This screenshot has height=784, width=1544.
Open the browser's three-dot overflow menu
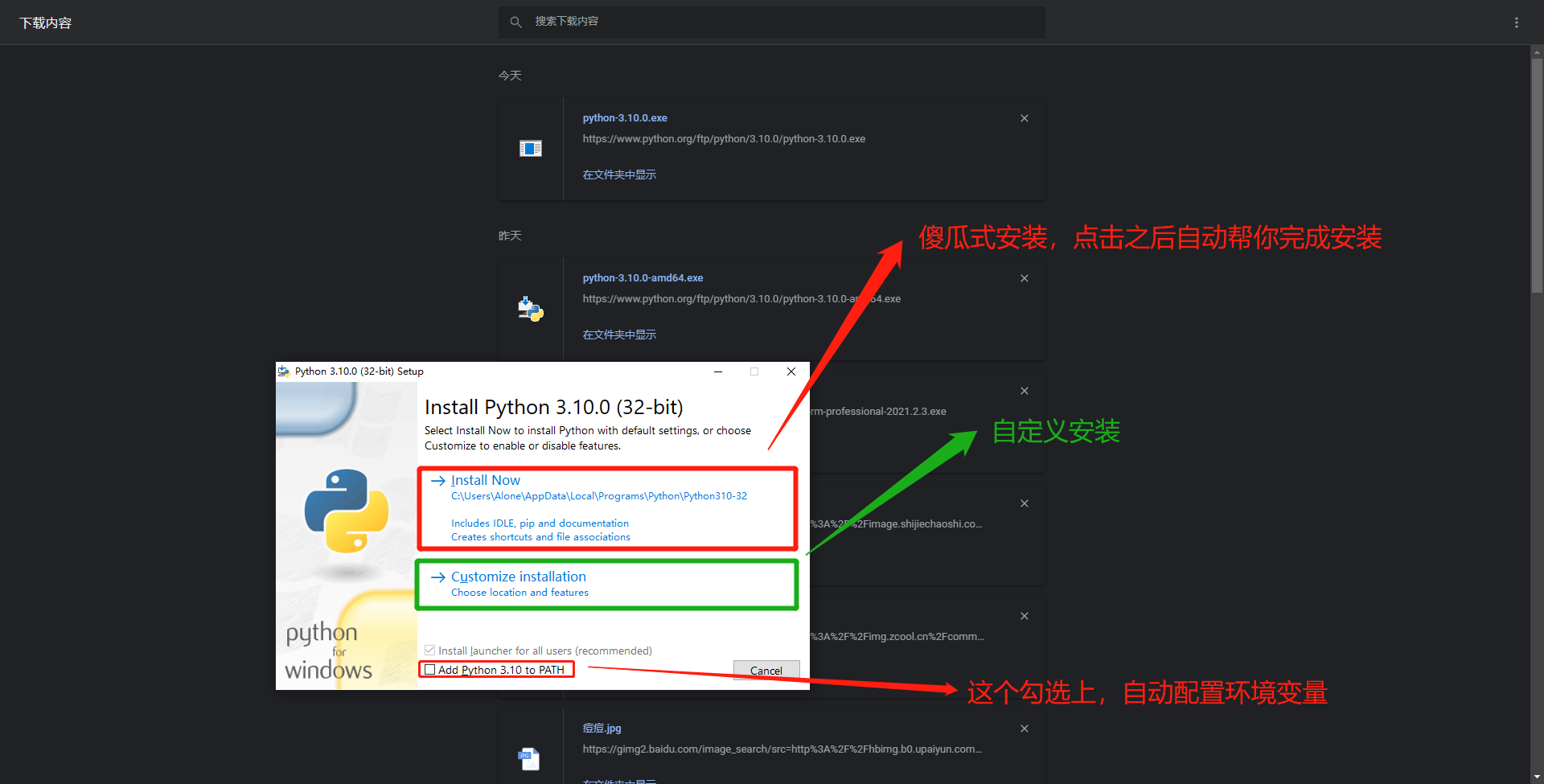[x=1517, y=22]
